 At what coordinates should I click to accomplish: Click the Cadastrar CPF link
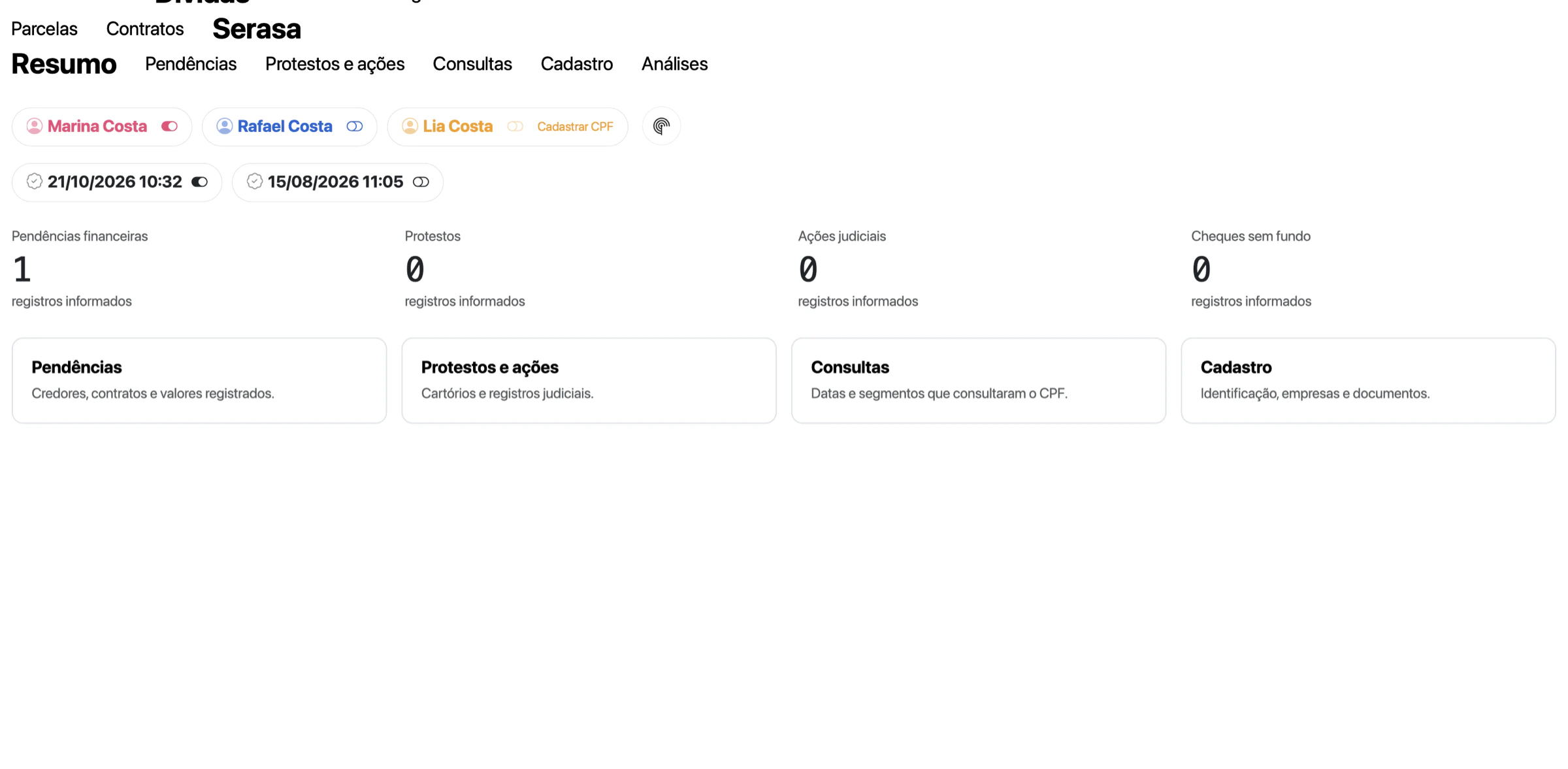(x=575, y=127)
